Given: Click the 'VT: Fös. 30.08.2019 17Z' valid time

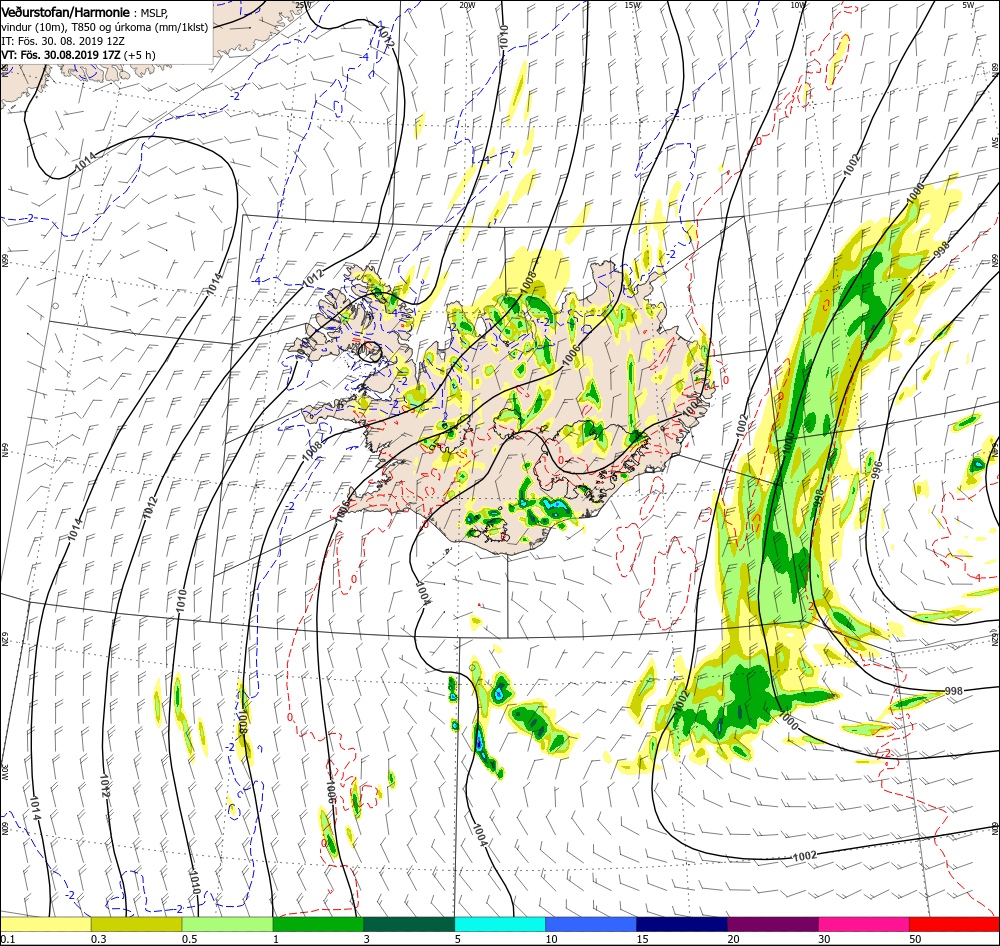Looking at the screenshot, I should tap(61, 55).
